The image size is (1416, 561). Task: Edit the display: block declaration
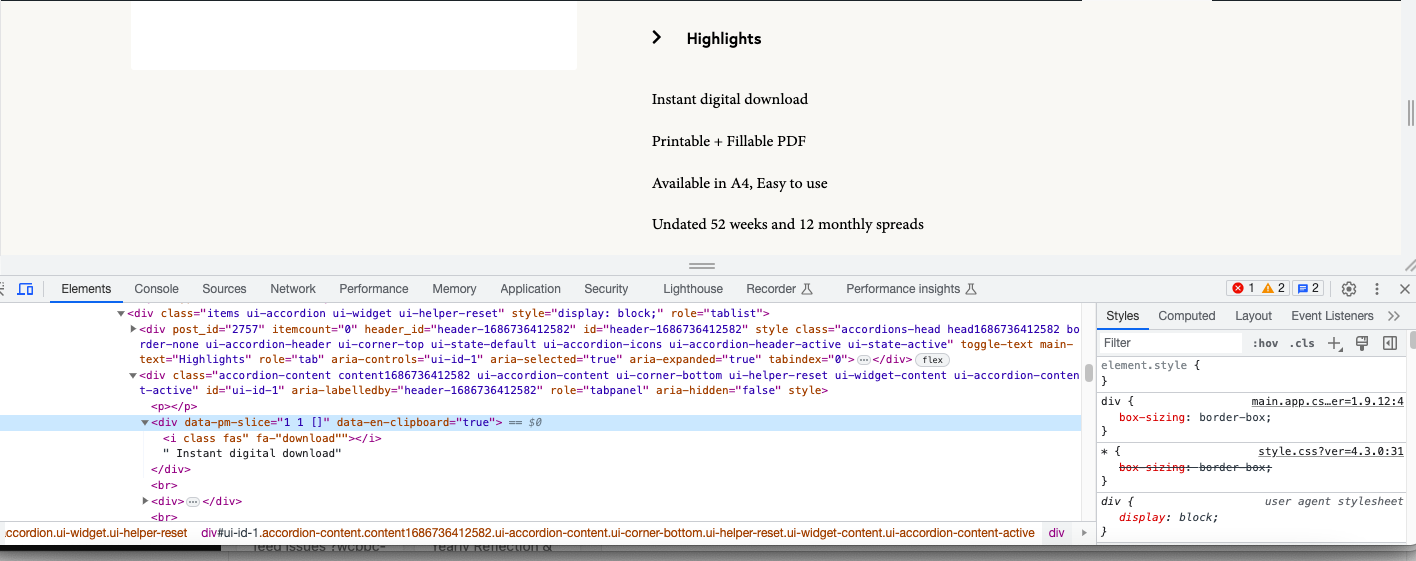point(1168,517)
